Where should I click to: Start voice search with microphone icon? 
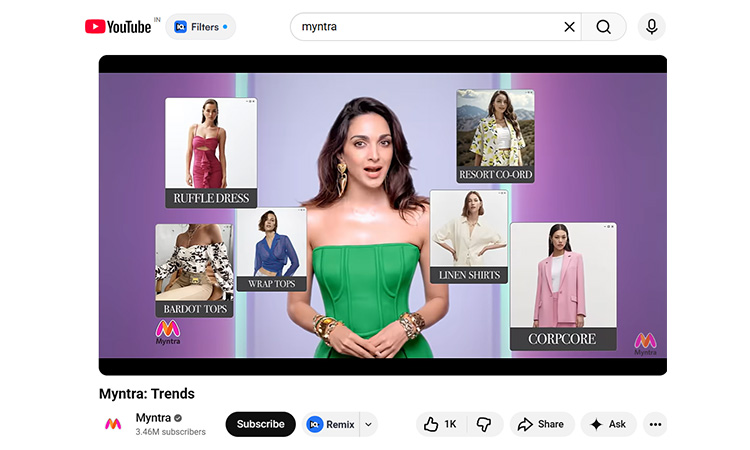coord(651,27)
